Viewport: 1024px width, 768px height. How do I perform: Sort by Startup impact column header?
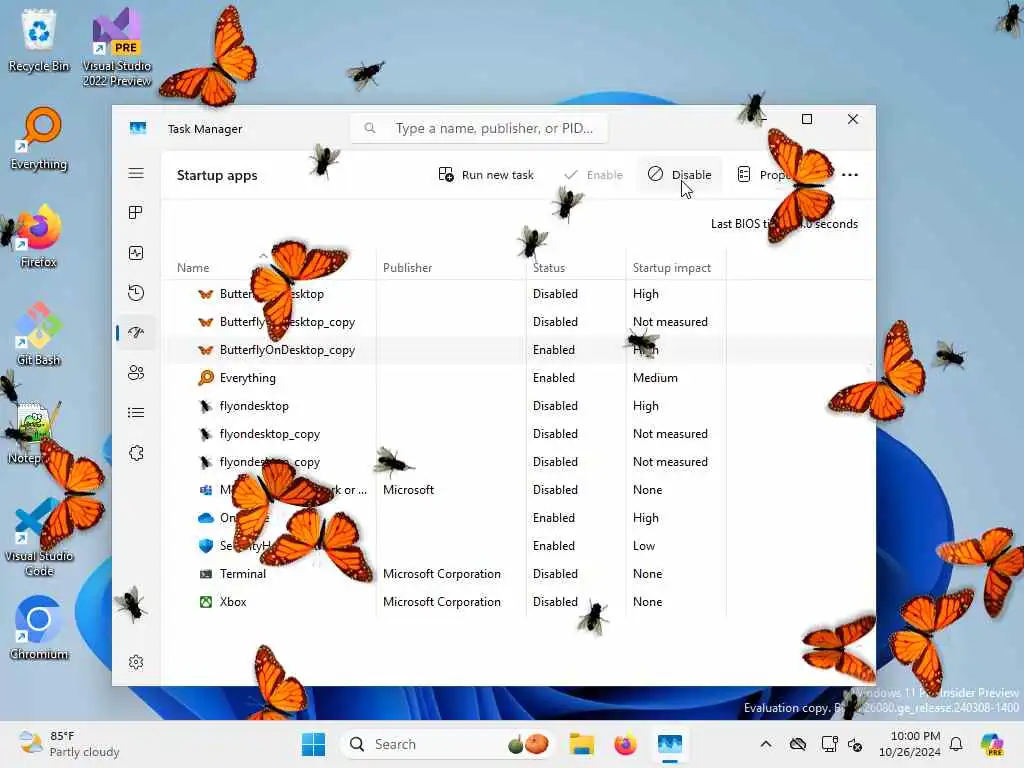671,268
